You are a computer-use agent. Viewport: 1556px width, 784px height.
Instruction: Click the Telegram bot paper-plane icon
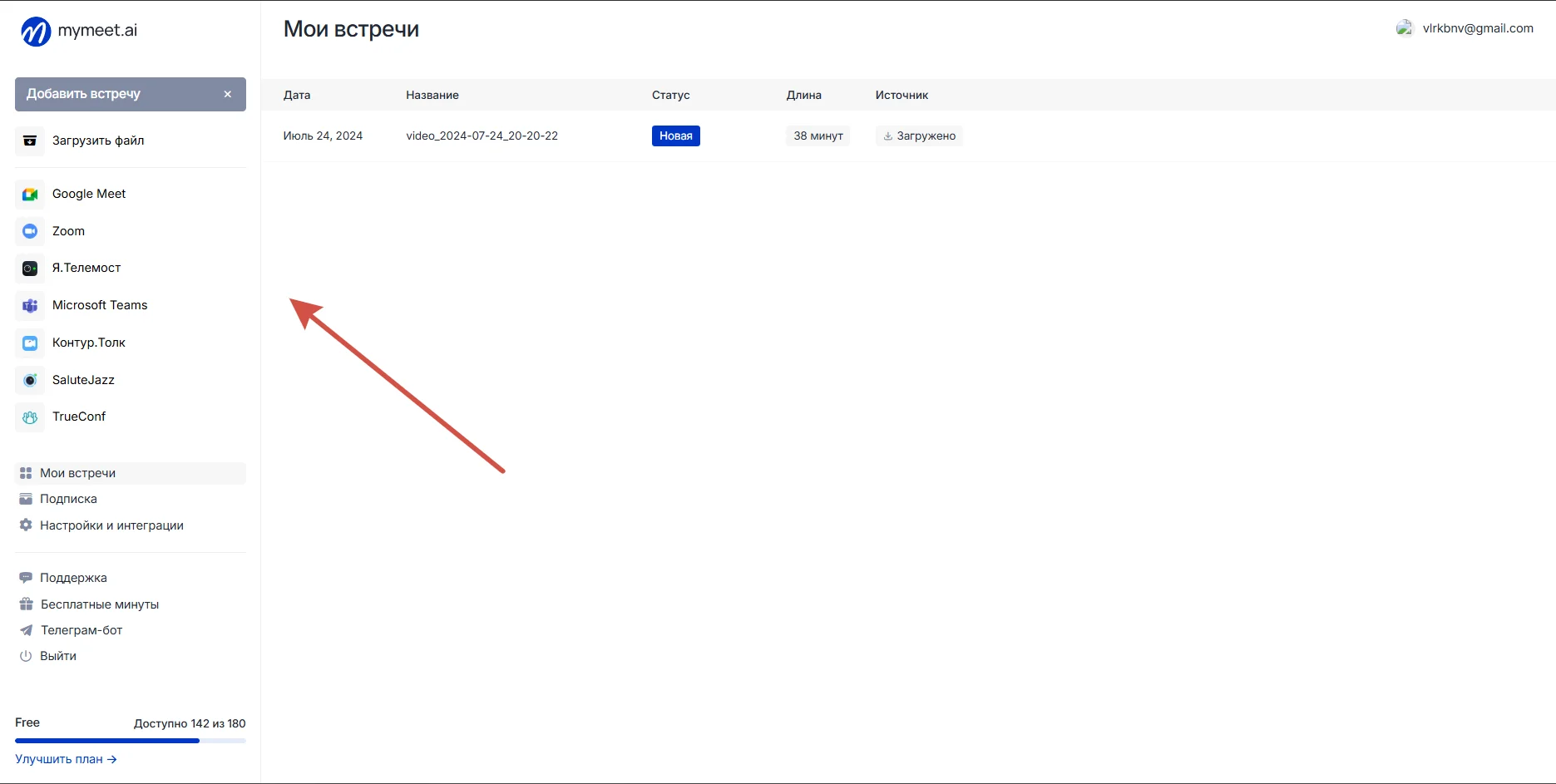pyautogui.click(x=25, y=629)
